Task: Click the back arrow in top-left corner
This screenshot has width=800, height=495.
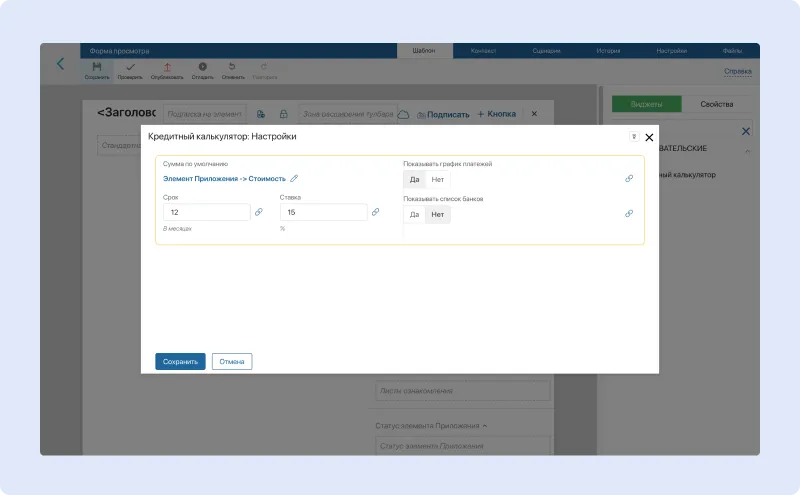Action: click(x=60, y=64)
